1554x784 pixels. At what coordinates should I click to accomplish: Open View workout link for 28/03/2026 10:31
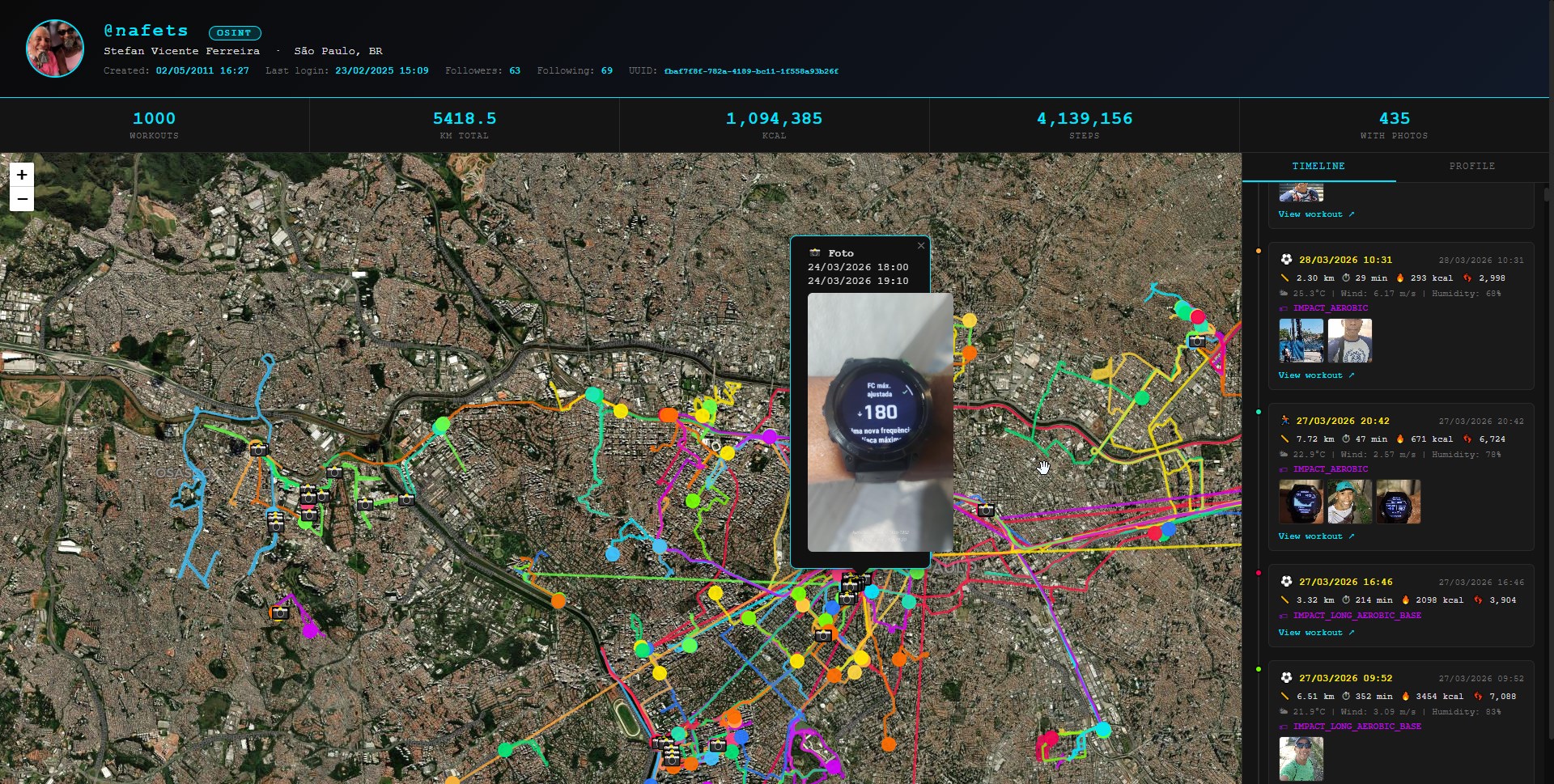(1316, 375)
